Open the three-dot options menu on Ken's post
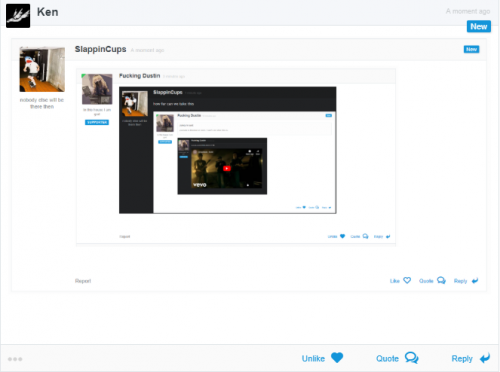This screenshot has height=372, width=500. point(15,359)
